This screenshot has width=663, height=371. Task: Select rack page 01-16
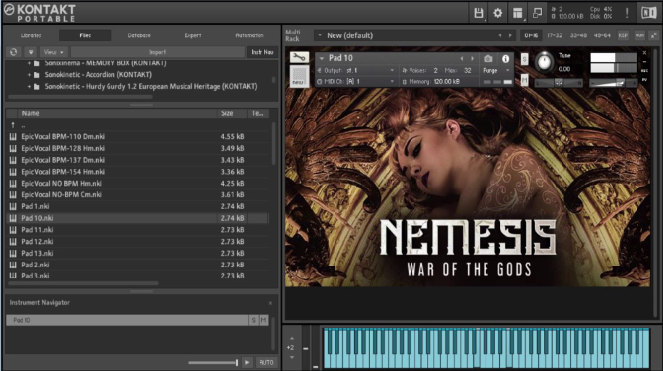click(x=531, y=36)
